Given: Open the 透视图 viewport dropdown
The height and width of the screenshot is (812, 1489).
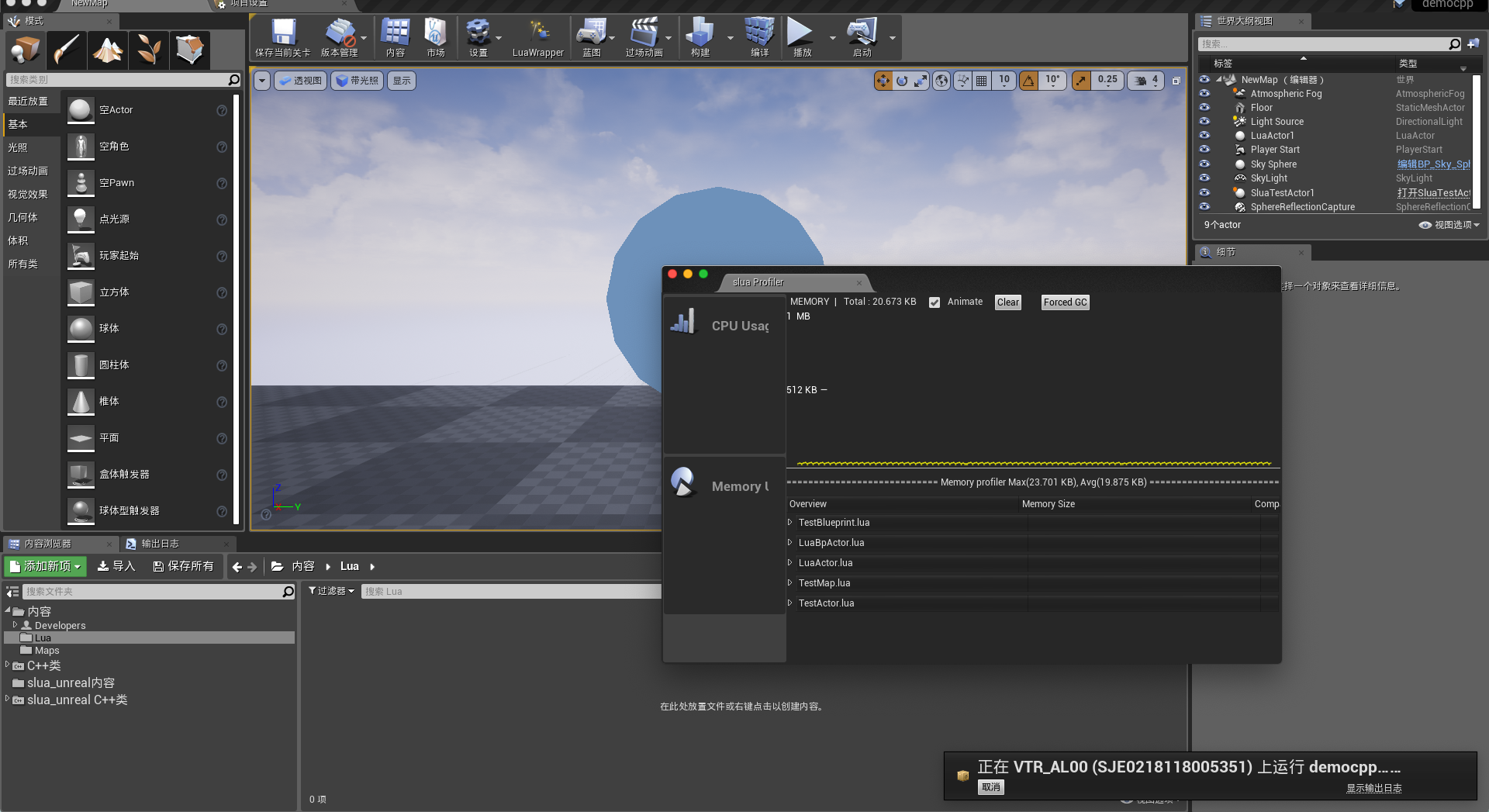Looking at the screenshot, I should pyautogui.click(x=300, y=81).
